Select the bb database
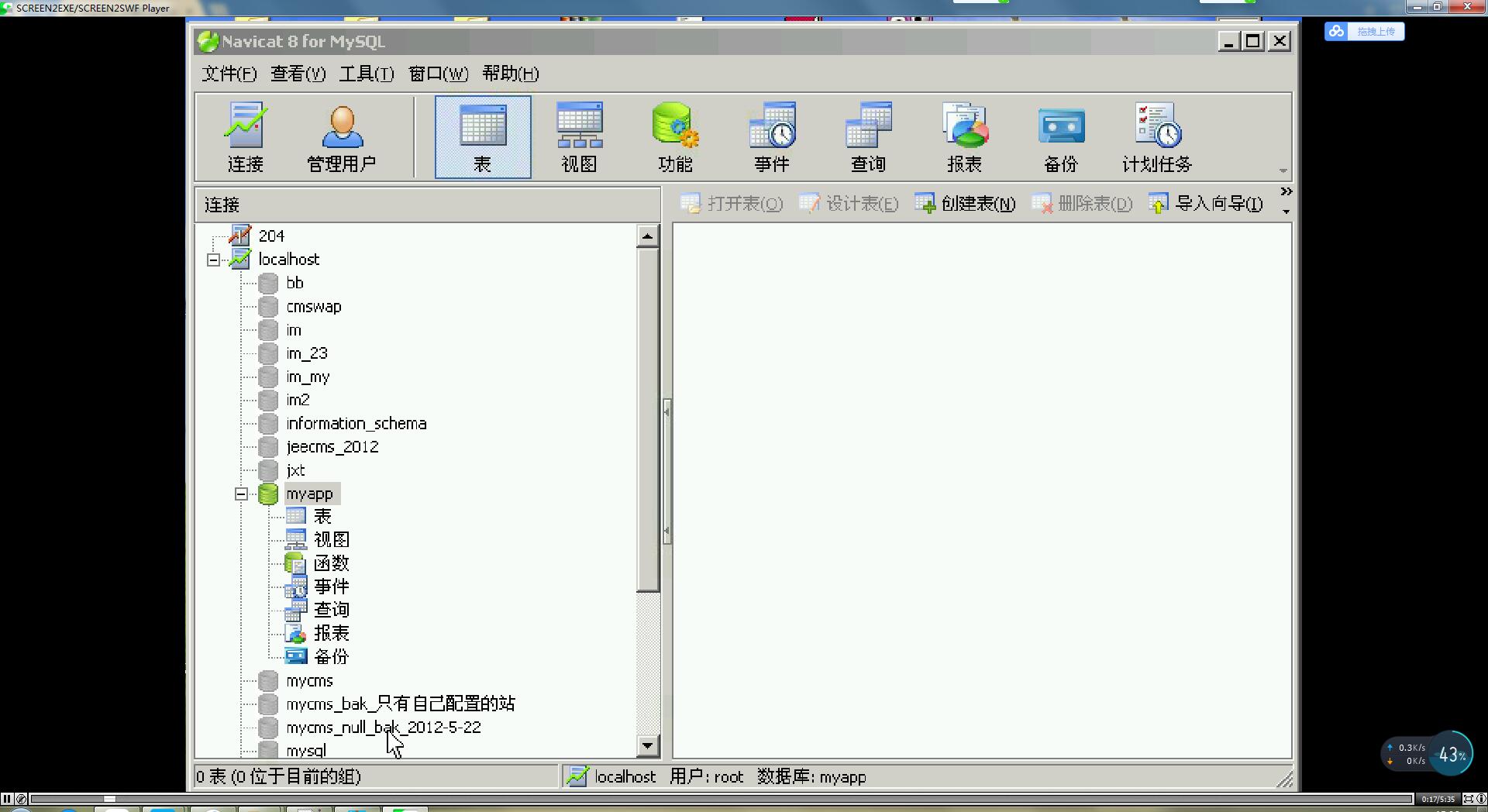The height and width of the screenshot is (812, 1488). click(294, 283)
